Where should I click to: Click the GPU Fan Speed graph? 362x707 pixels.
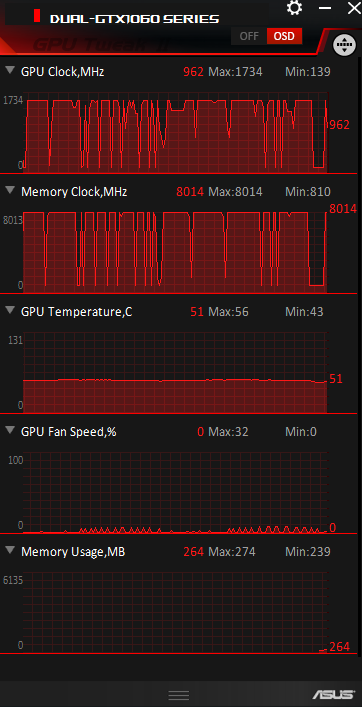pos(175,492)
